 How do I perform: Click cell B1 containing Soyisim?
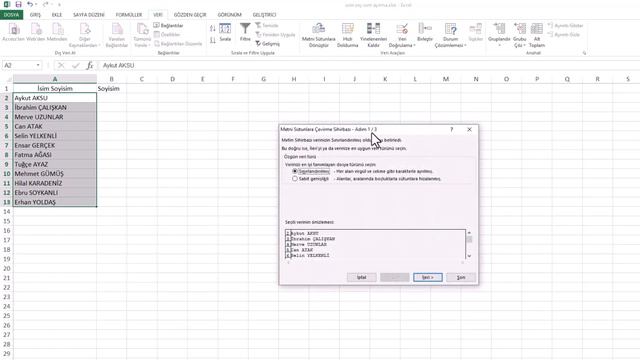click(x=111, y=89)
